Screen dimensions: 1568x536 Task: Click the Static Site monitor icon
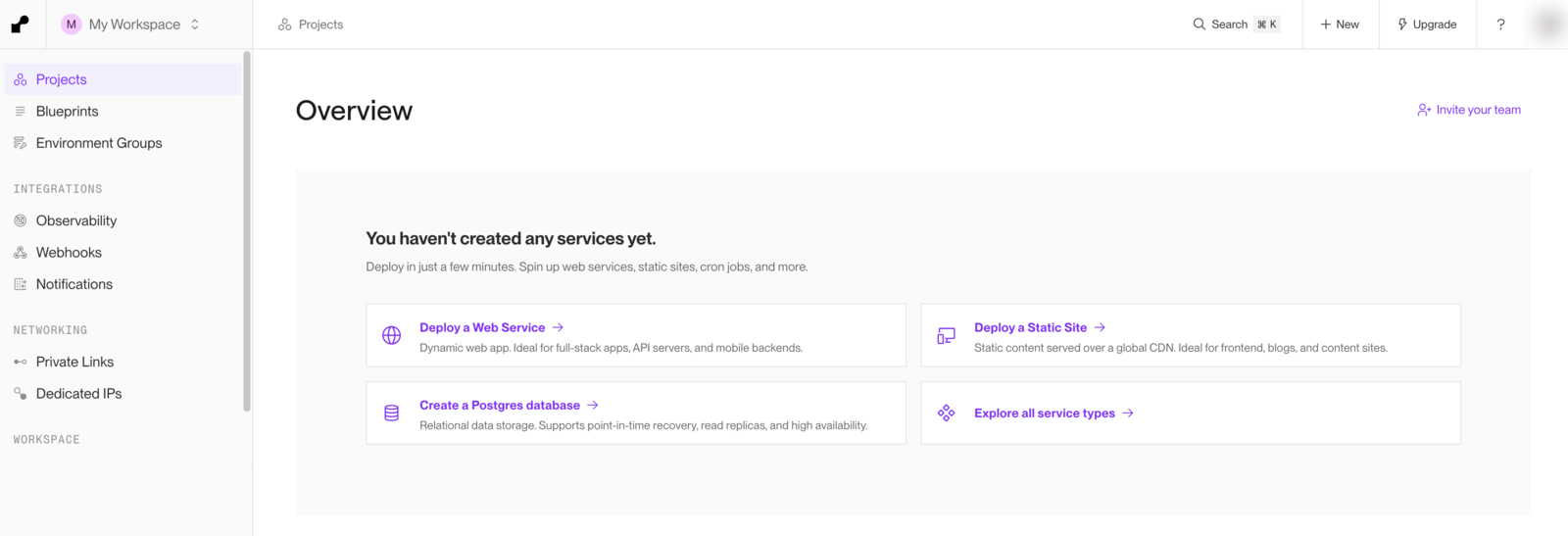946,335
